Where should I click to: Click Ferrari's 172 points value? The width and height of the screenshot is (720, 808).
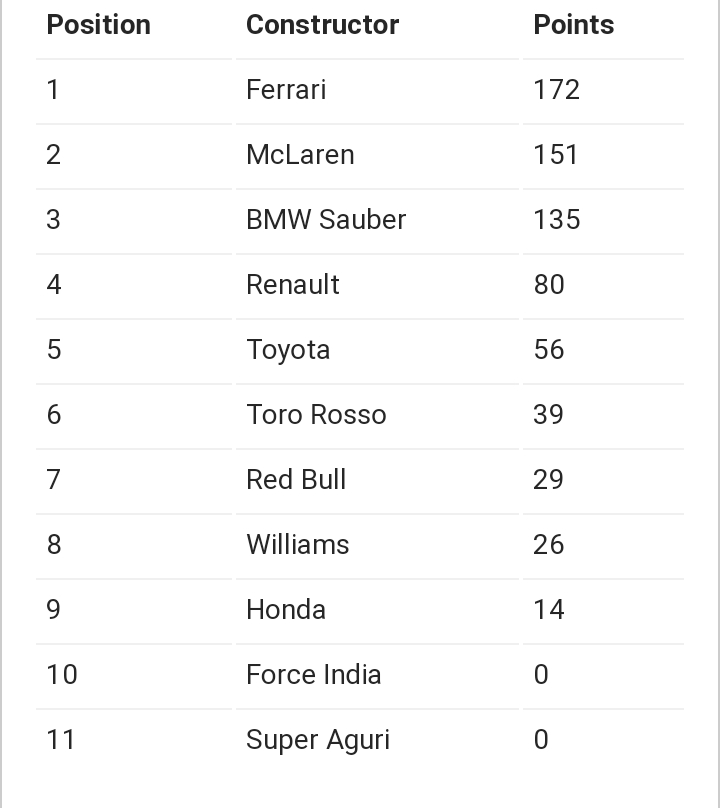[557, 90]
